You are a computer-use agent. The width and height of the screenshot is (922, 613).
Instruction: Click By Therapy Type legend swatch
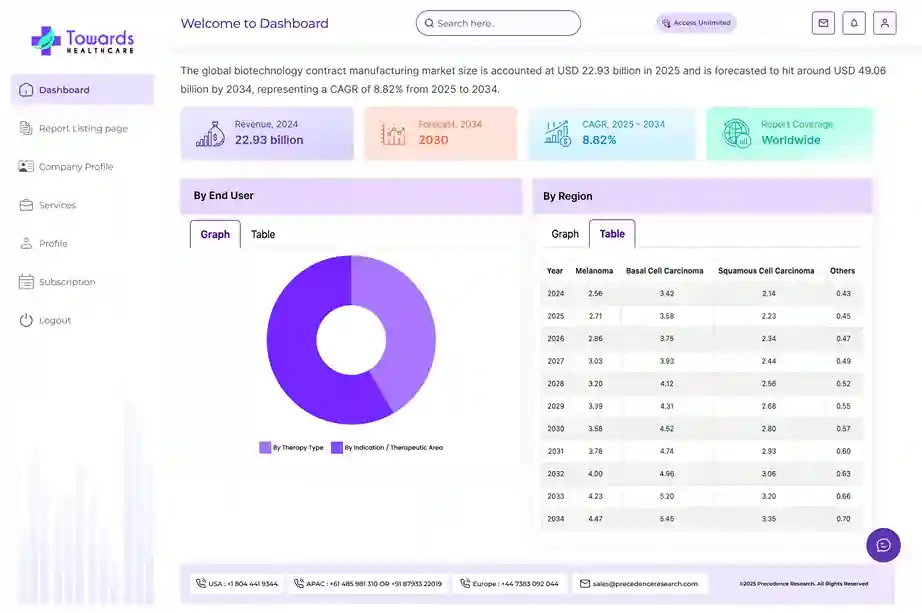click(265, 448)
